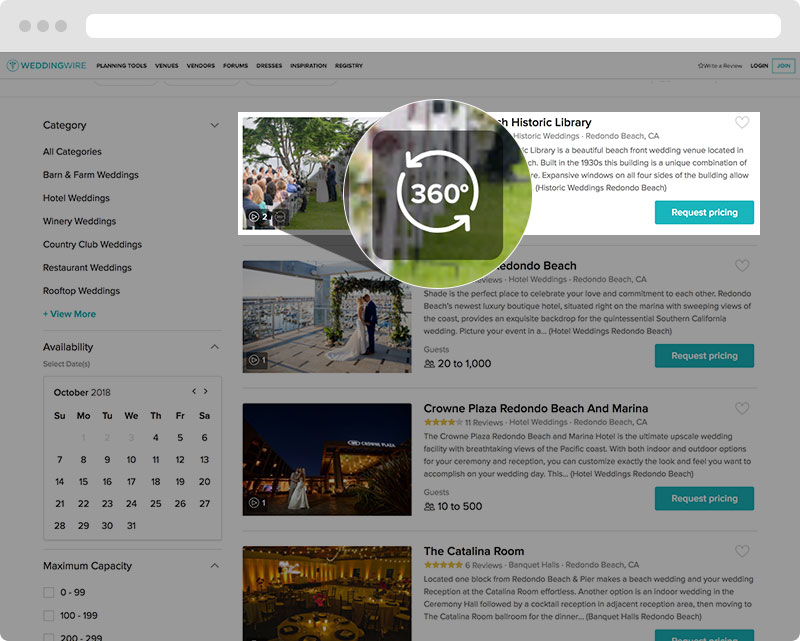Filter by Restaurant Weddings
This screenshot has width=800, height=641.
[x=87, y=267]
